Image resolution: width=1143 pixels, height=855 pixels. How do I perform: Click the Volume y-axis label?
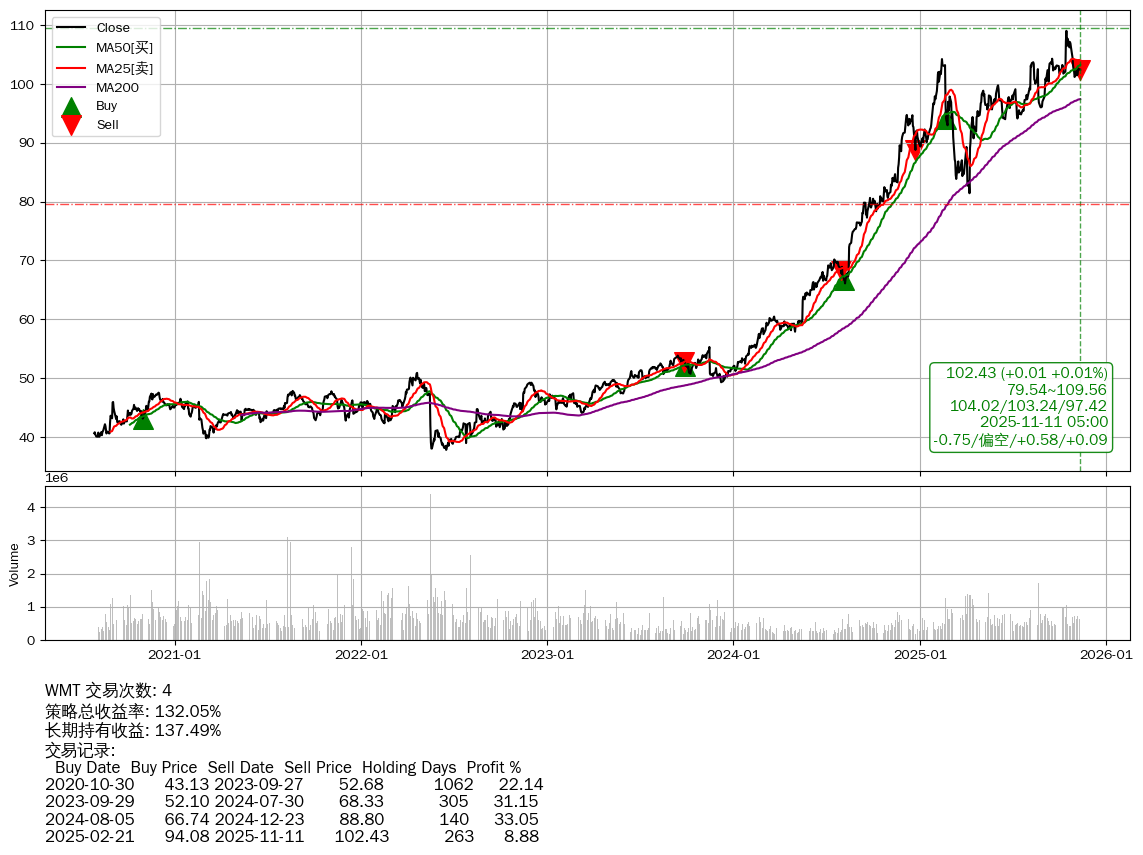(14, 564)
